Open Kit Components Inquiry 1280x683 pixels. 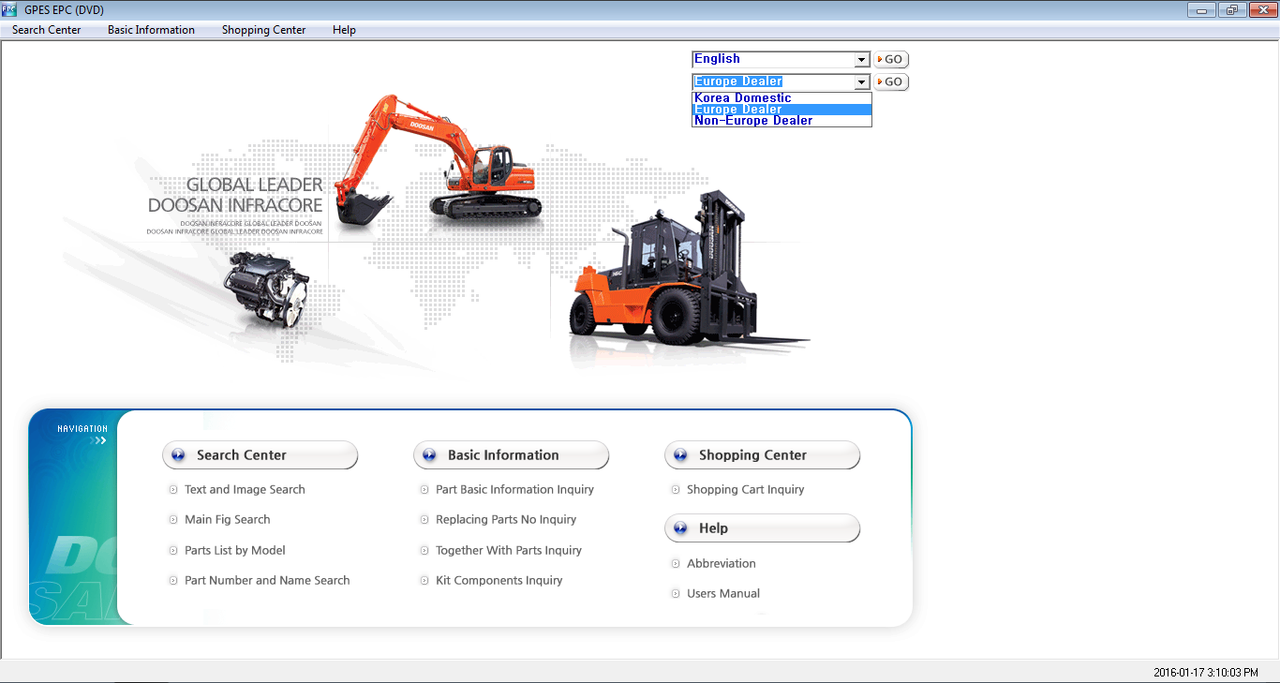[499, 581]
